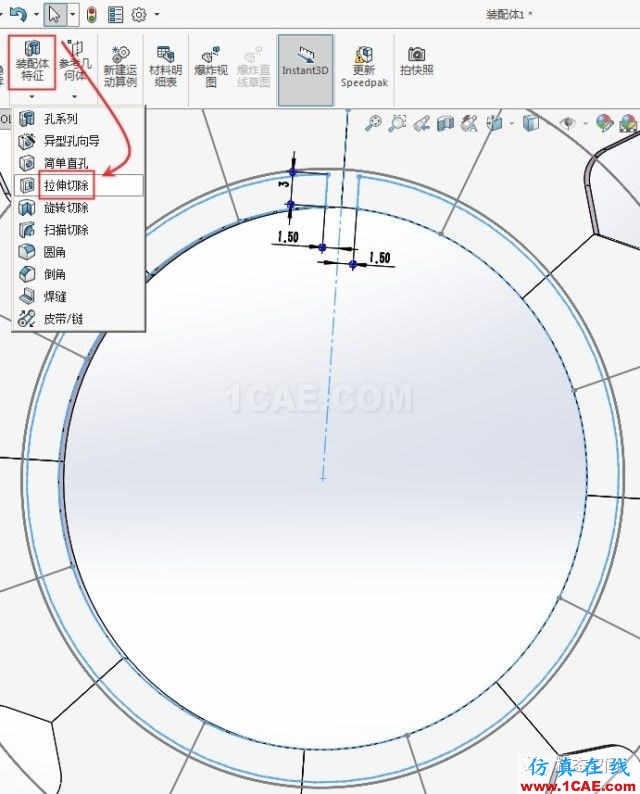Click the 拍快照 camera button
The width and height of the screenshot is (640, 794).
coord(417,61)
